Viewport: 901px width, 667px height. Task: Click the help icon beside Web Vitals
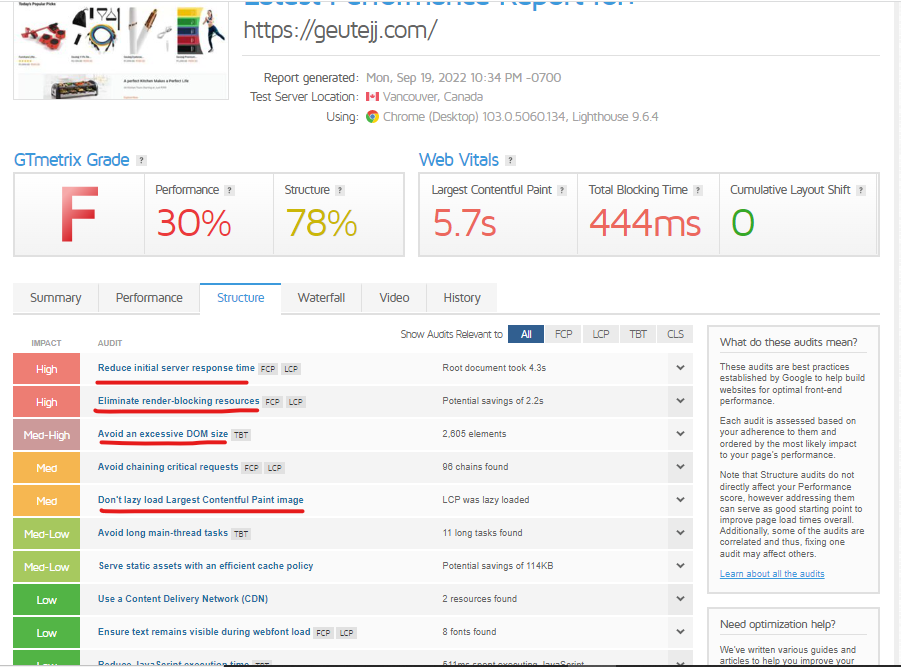click(x=510, y=160)
